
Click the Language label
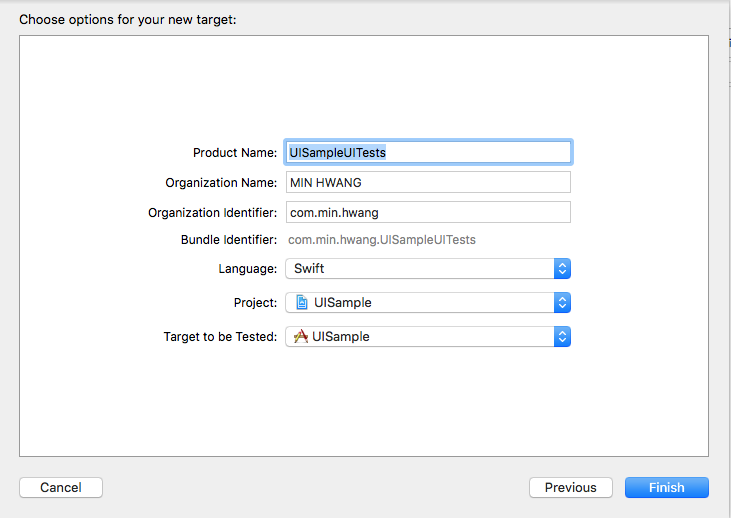248,269
